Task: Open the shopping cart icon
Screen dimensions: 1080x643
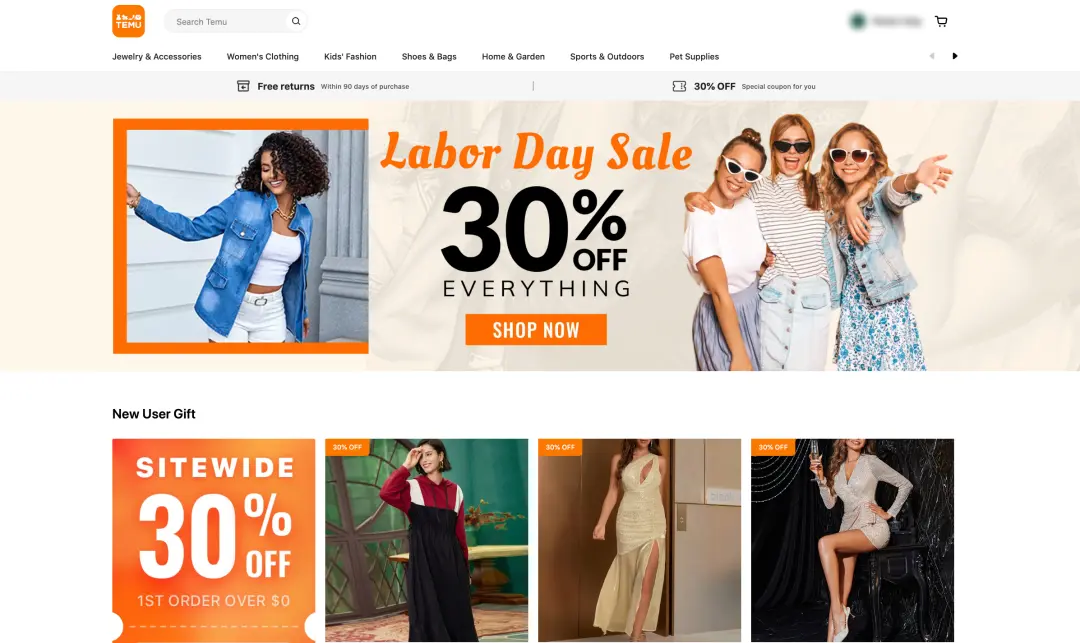Action: 941,21
